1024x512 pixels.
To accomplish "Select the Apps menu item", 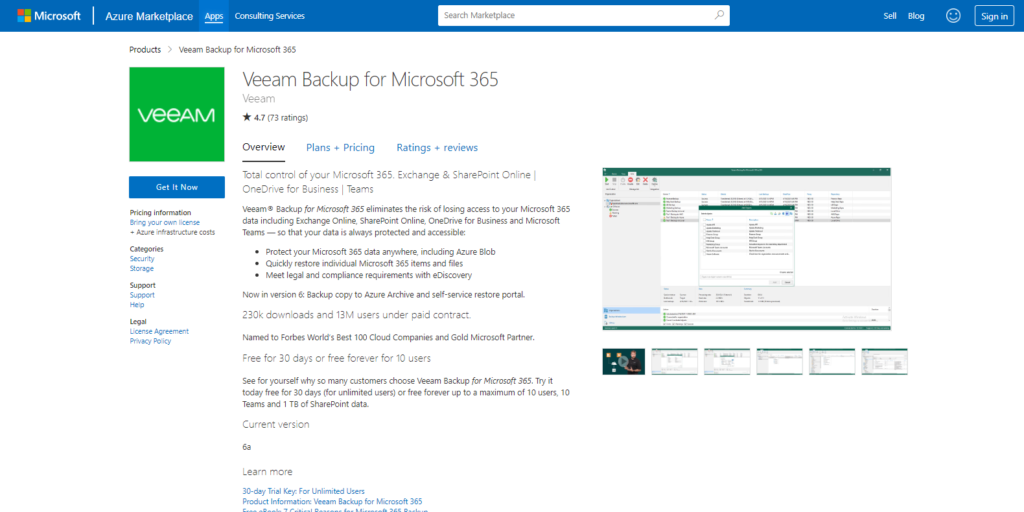I will (214, 16).
